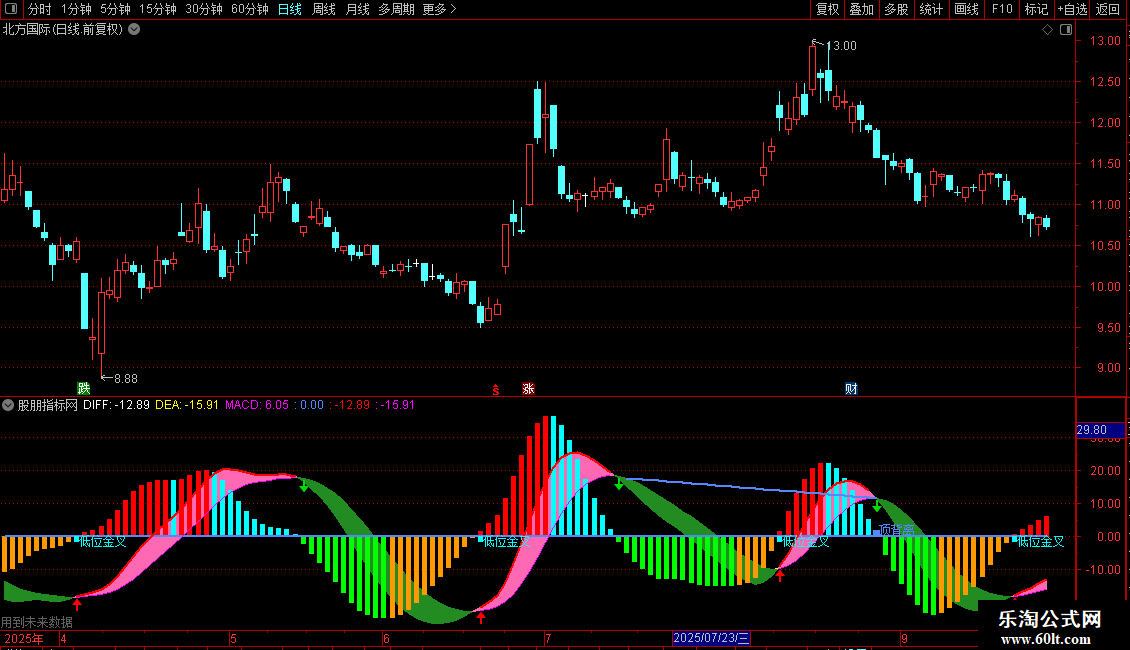Screen dimensions: 1130x650
Task: Click the 叠加 overlay button
Action: pyautogui.click(x=861, y=9)
